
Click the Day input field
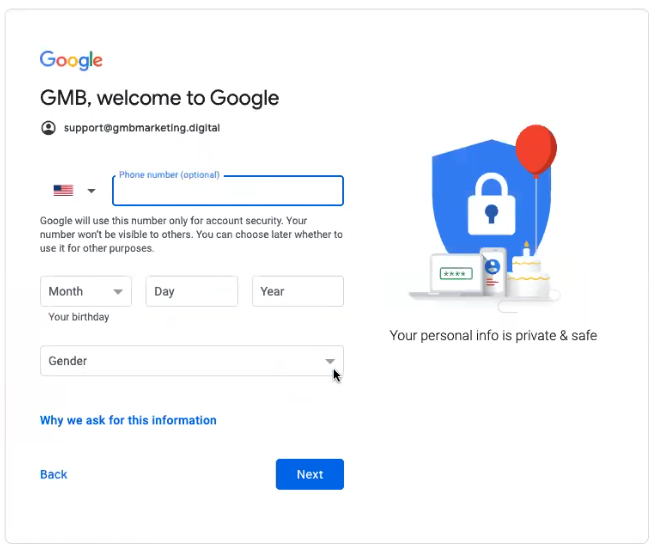pos(191,291)
